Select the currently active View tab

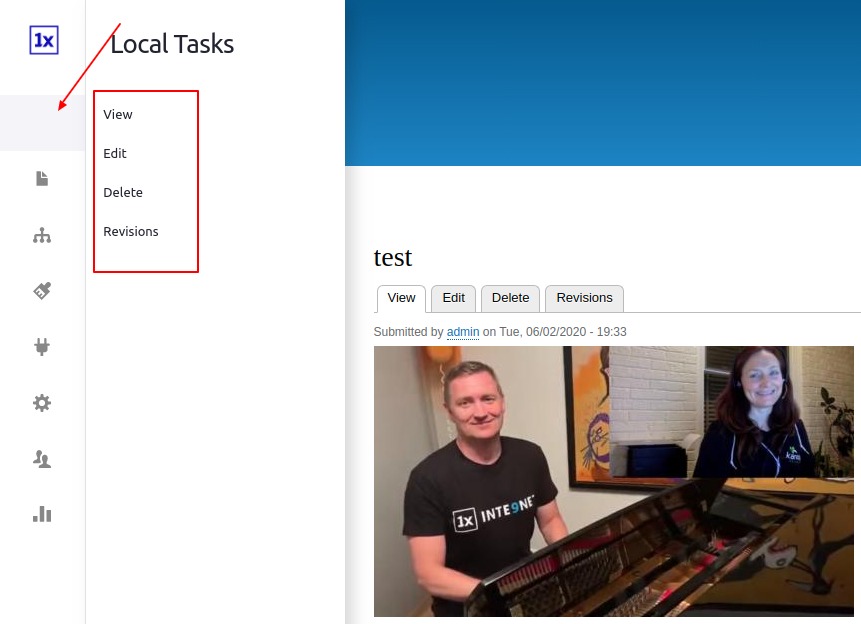coord(400,298)
